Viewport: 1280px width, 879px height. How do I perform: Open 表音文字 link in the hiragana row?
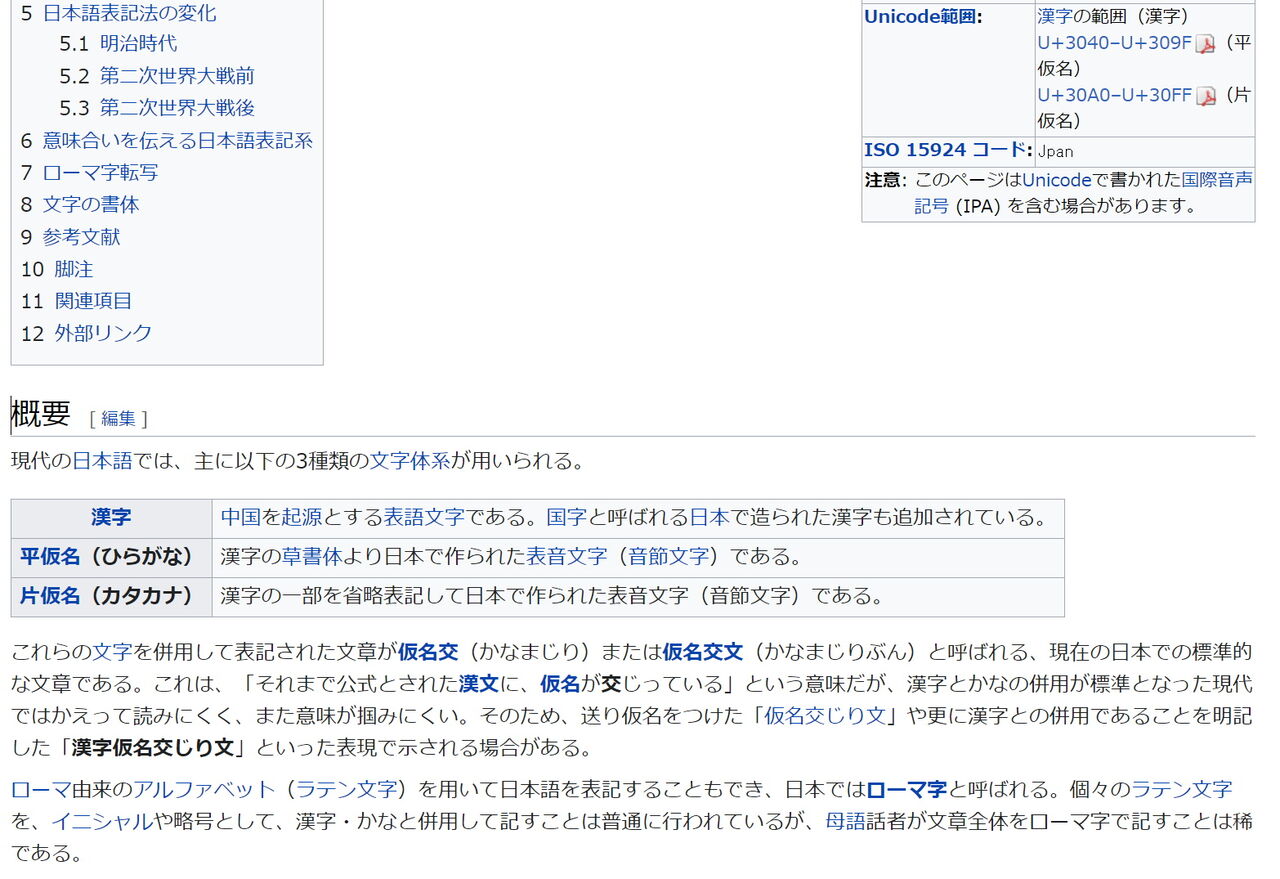(x=566, y=557)
